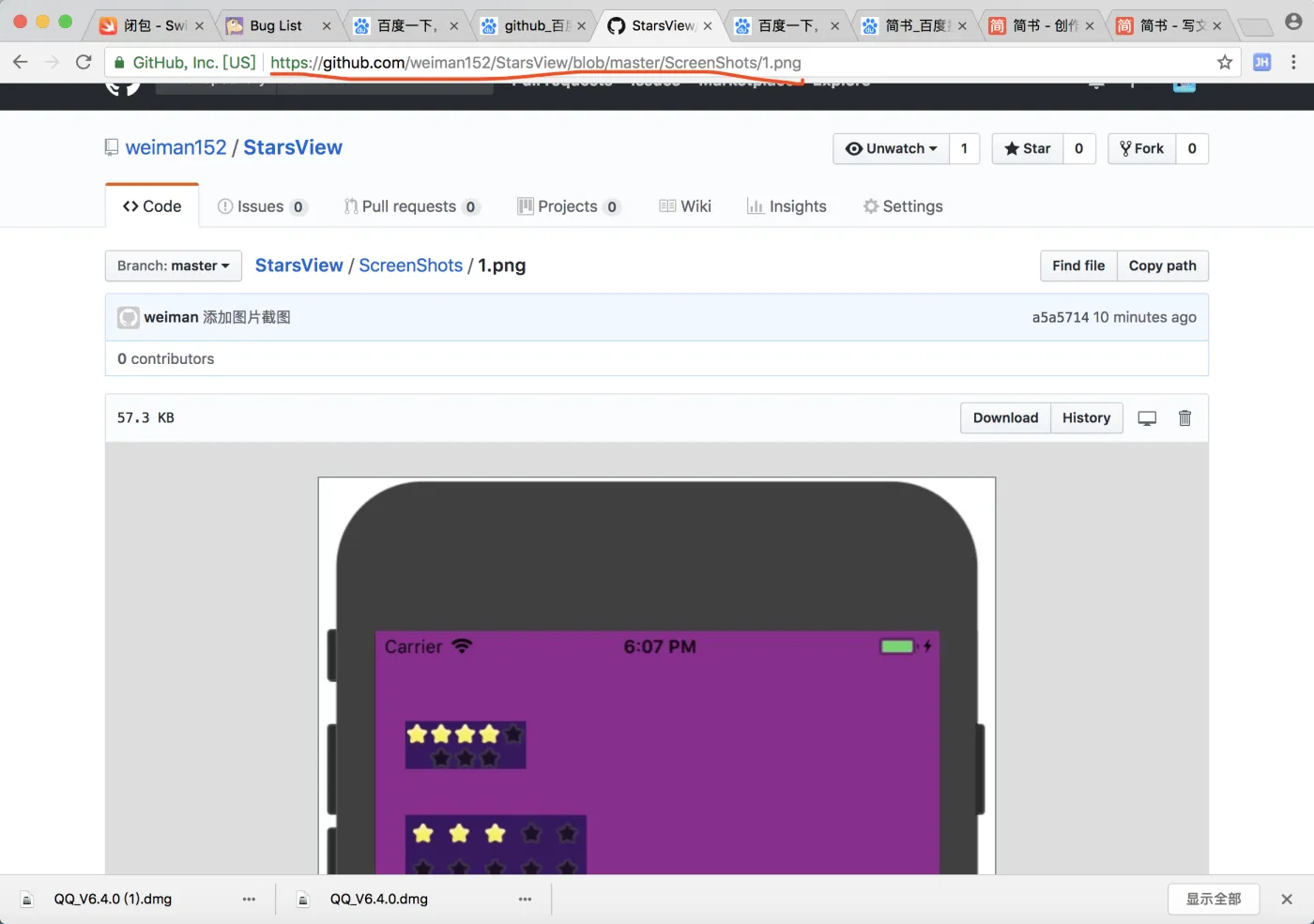Click the URL address bar
Image resolution: width=1314 pixels, height=924 pixels.
tap(657, 63)
